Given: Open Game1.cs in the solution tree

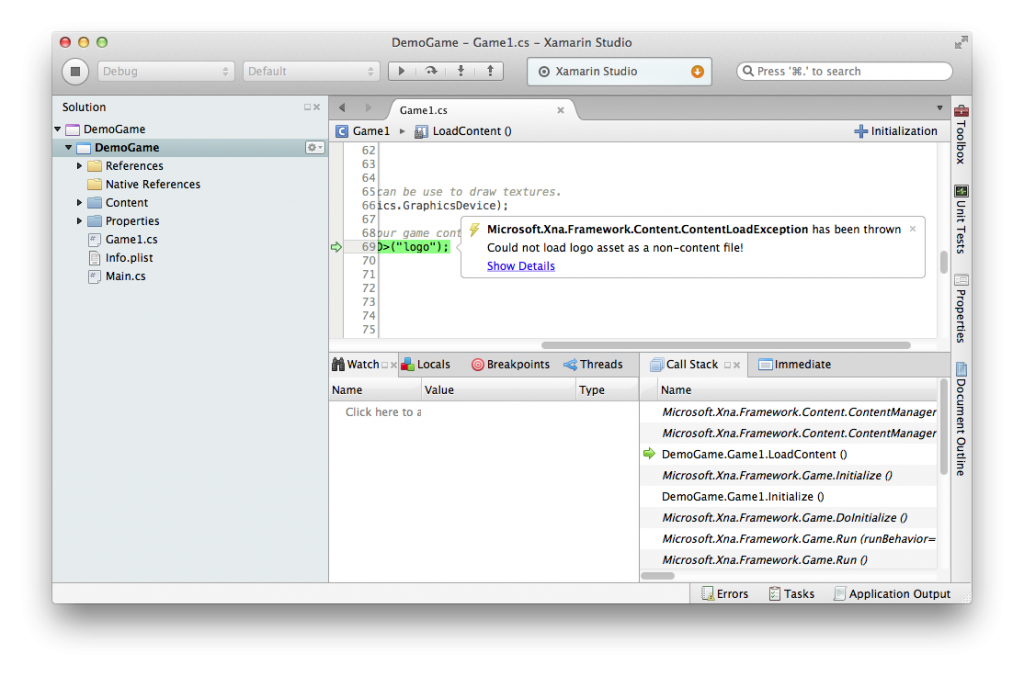Looking at the screenshot, I should [x=131, y=239].
